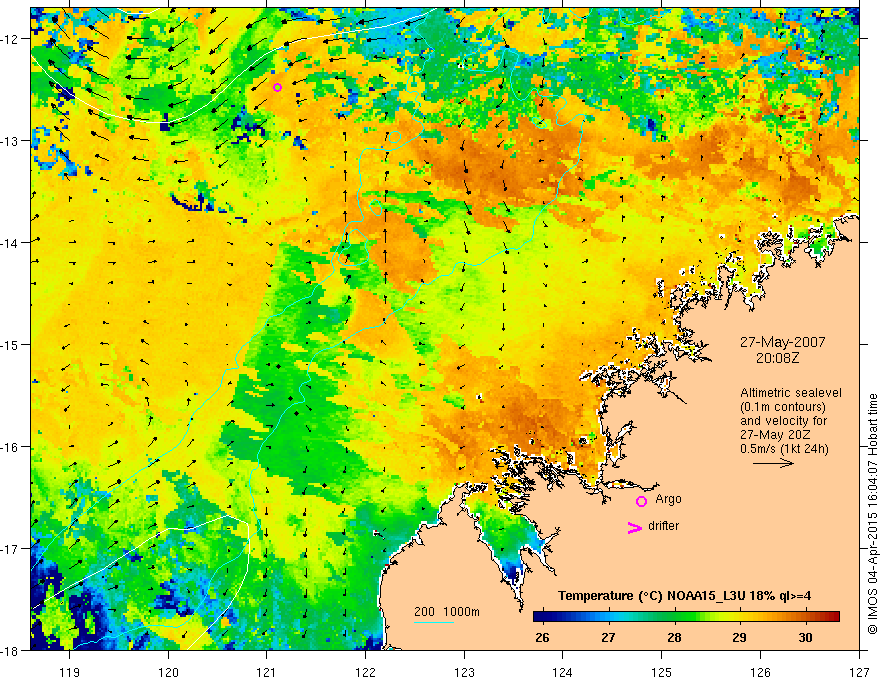Click the 'and velocity for' caption line
Viewport: 880px width, 680px height.
(x=783, y=421)
